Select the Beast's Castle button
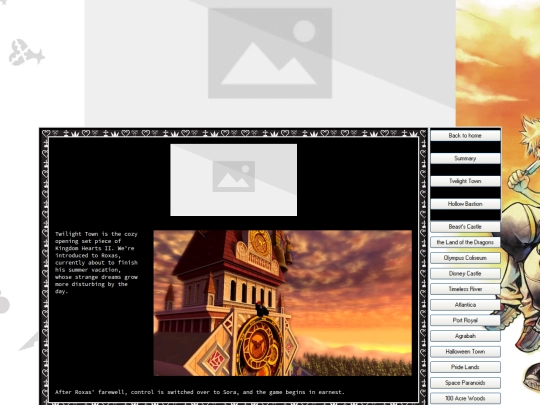 point(465,226)
